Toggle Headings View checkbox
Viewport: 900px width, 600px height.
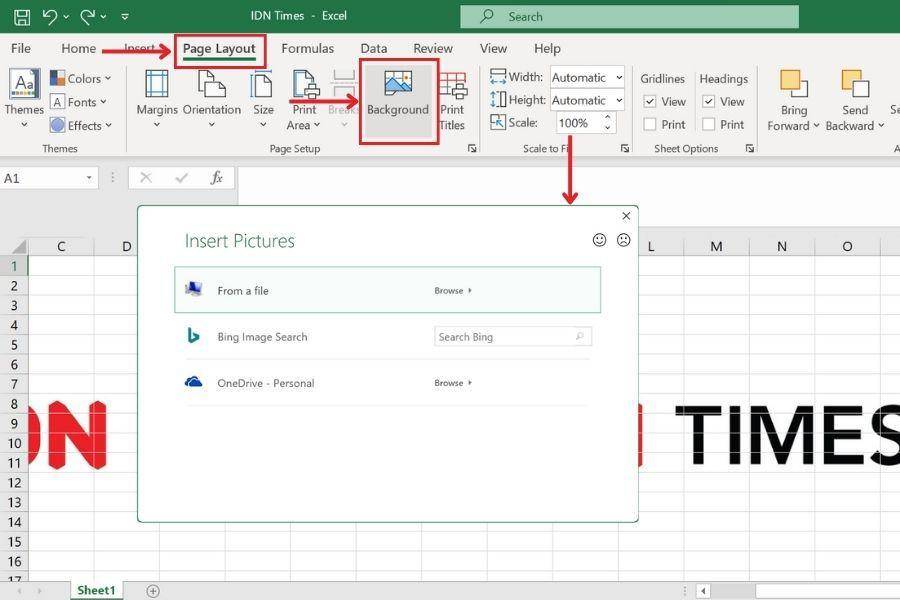[709, 102]
